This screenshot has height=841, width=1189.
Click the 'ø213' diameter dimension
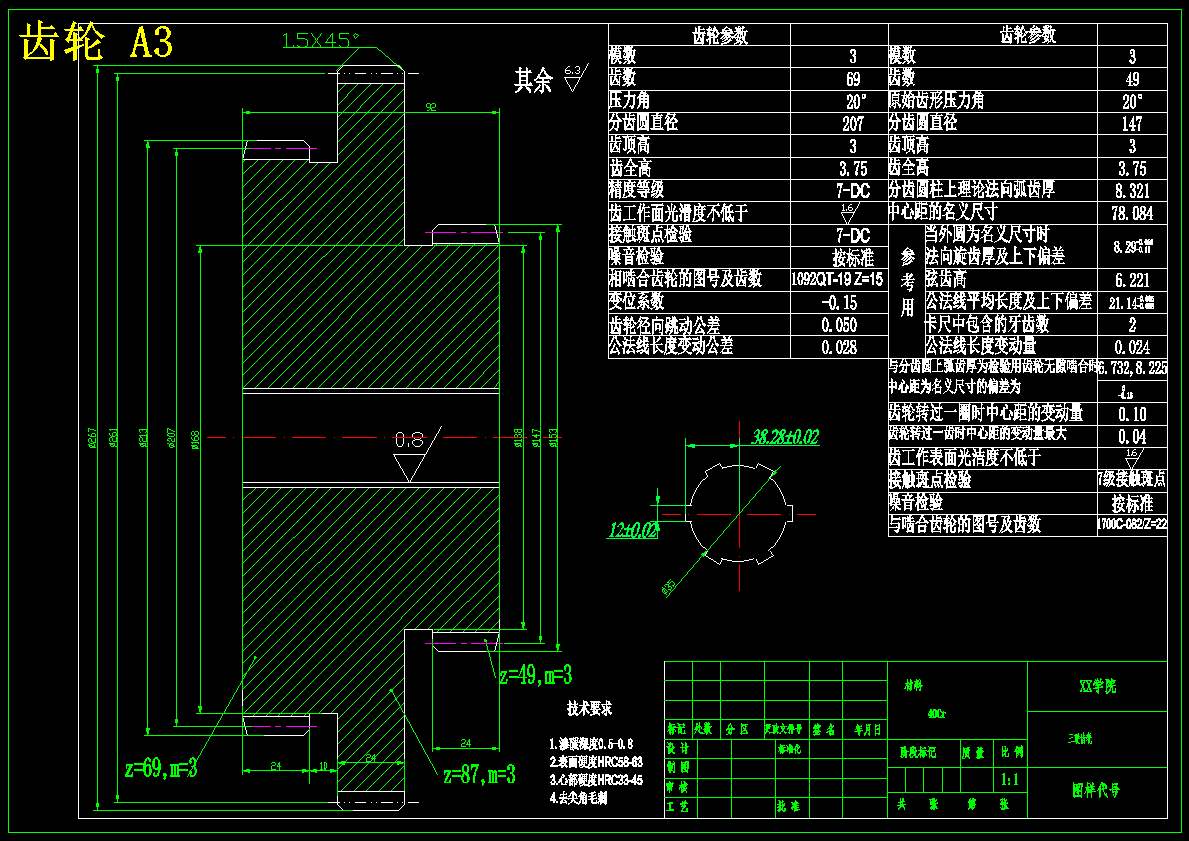[x=143, y=438]
